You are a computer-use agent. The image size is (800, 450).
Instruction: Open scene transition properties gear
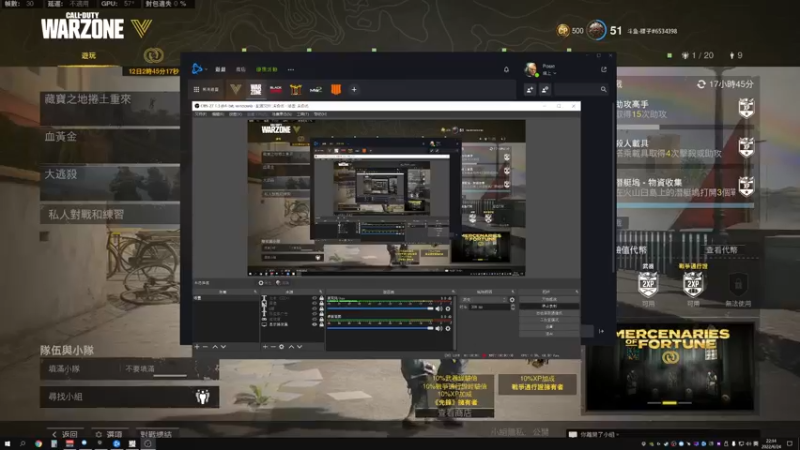(512, 300)
